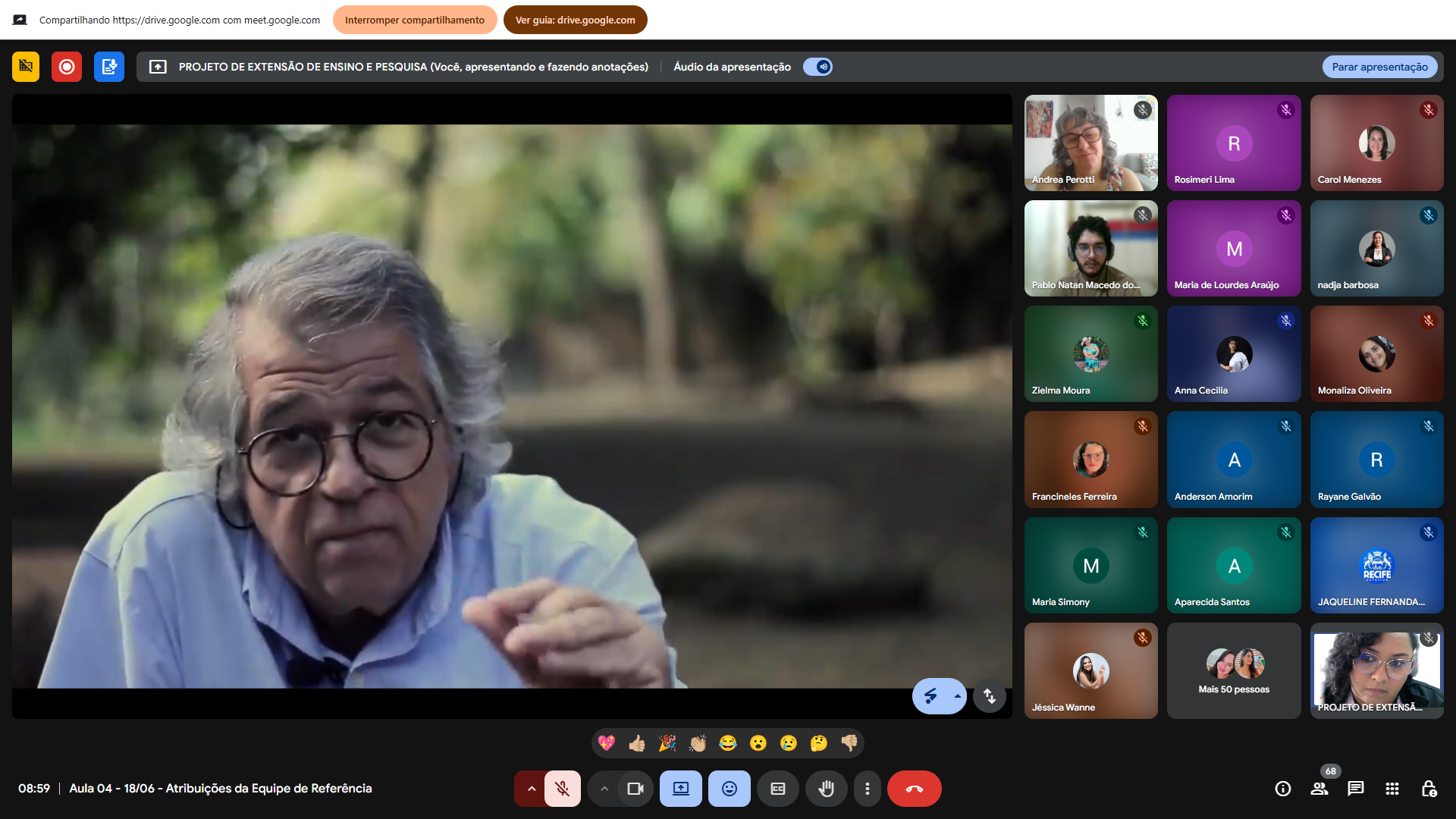
Task: Send the thumbs up emoji reaction
Action: (637, 743)
